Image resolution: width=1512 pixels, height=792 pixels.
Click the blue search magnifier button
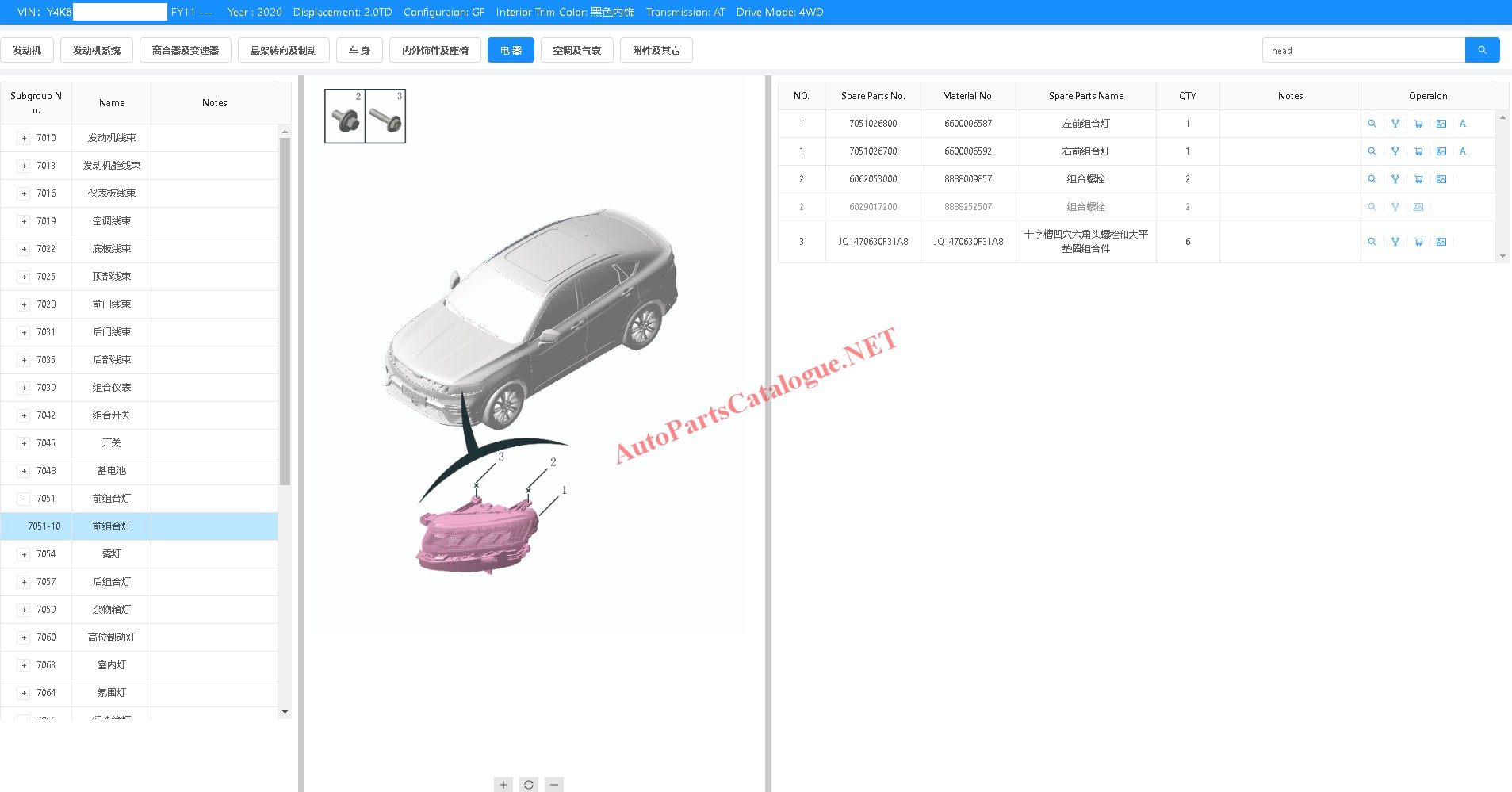(1482, 50)
